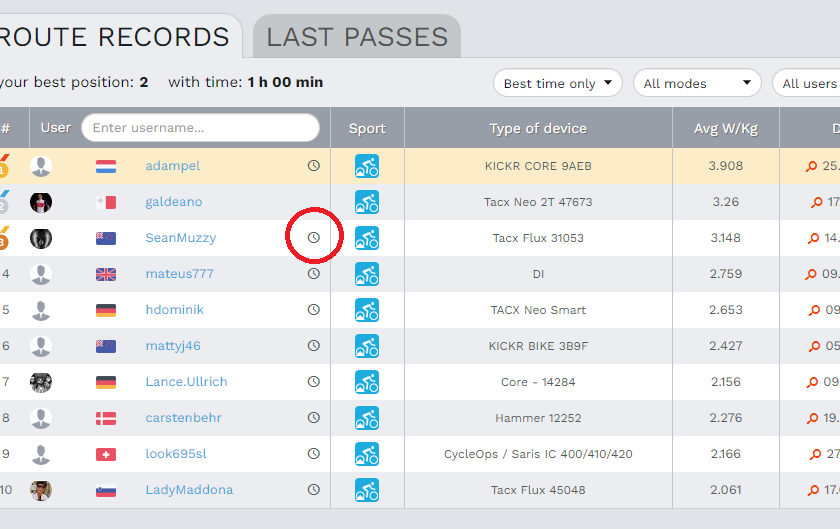Click the Avg W/Kg column header
The height and width of the screenshot is (529, 840).
pos(726,128)
